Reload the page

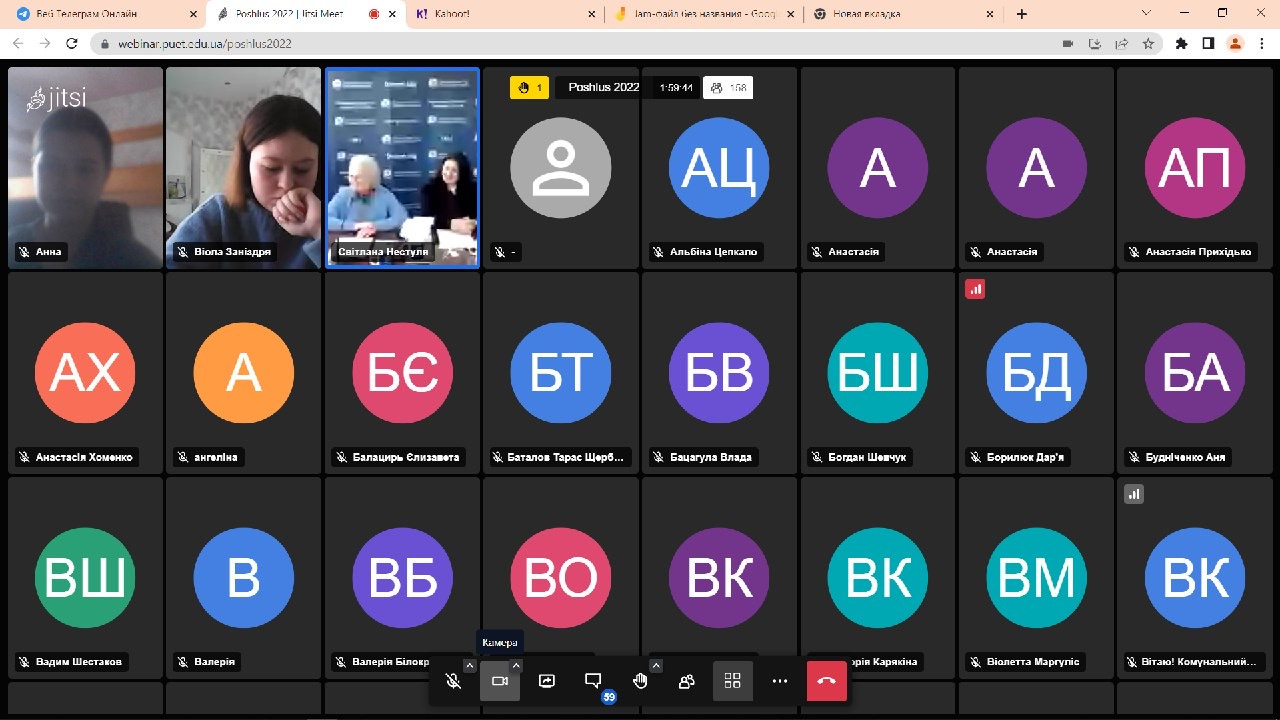point(72,44)
